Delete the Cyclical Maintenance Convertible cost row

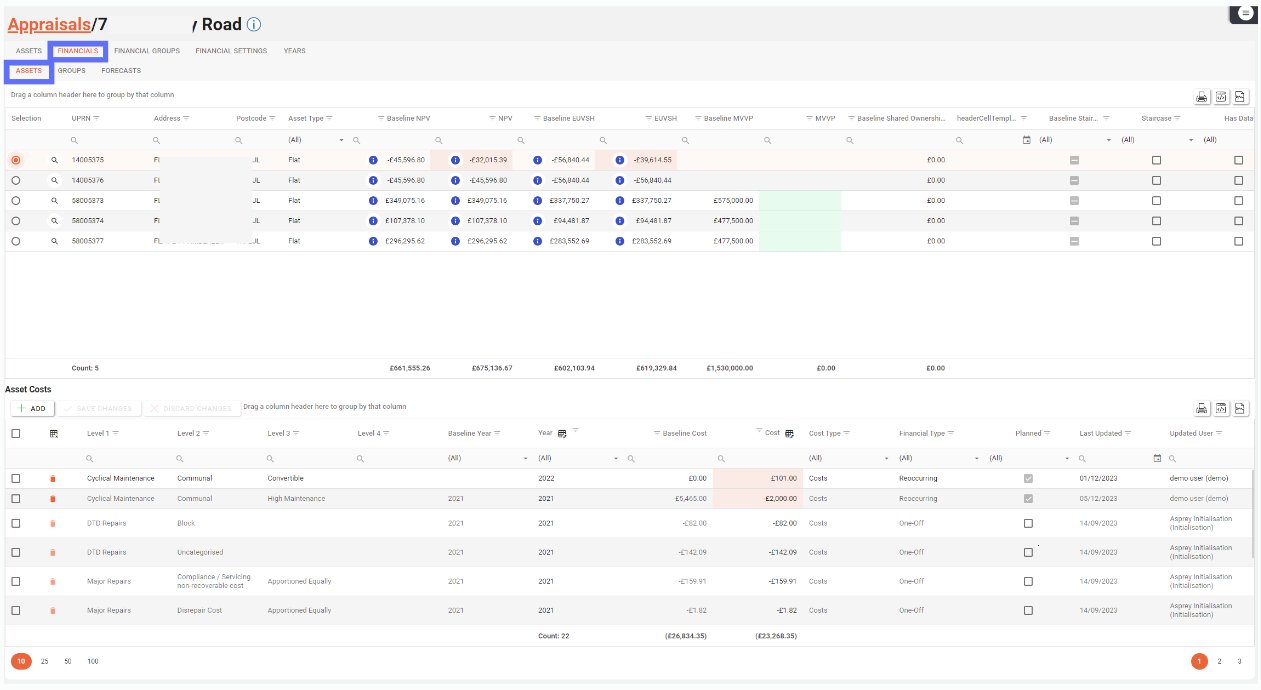tap(53, 479)
